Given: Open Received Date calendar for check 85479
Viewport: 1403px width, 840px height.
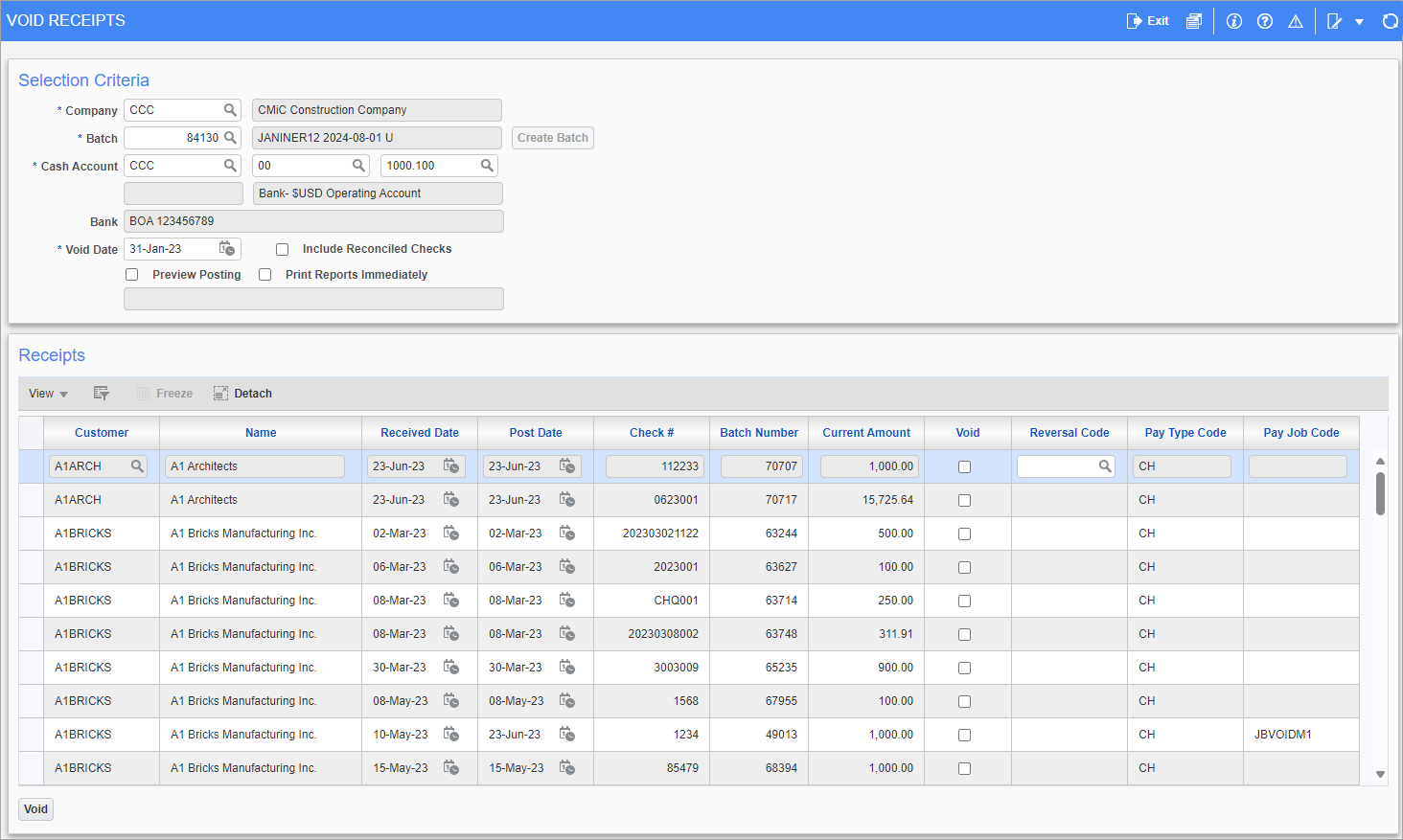Looking at the screenshot, I should click(x=451, y=768).
